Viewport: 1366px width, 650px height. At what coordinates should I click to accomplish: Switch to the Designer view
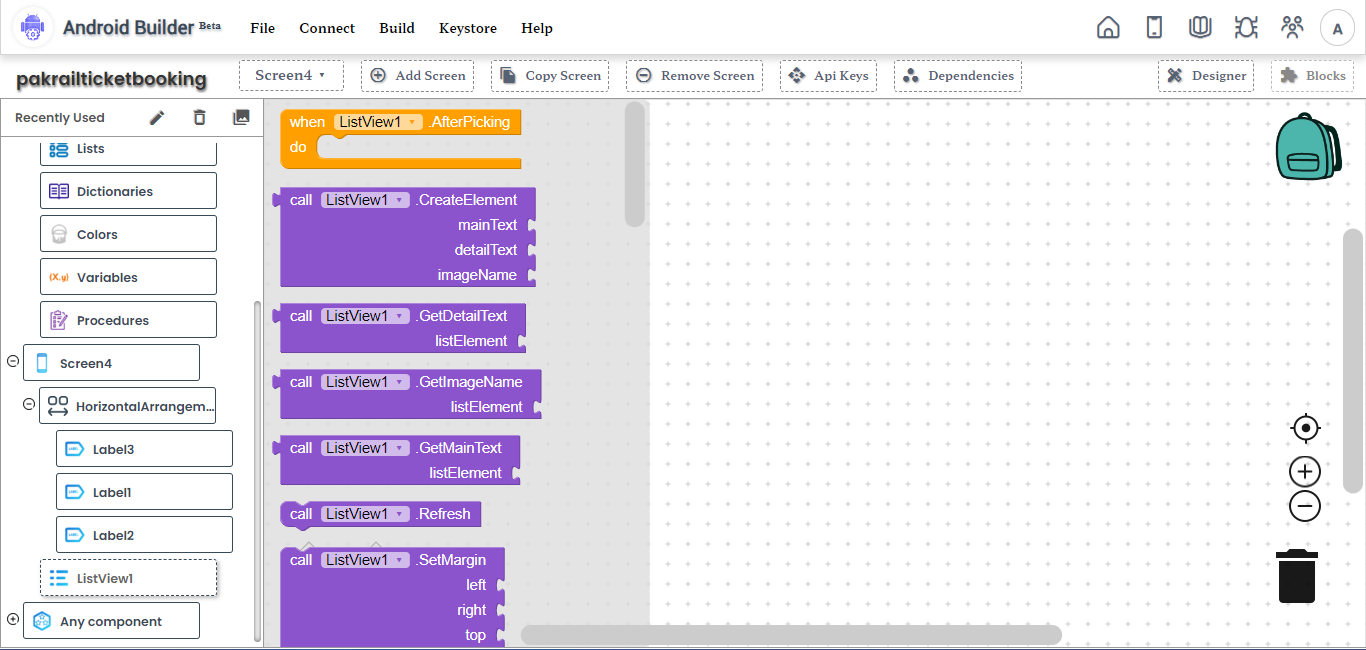1206,75
